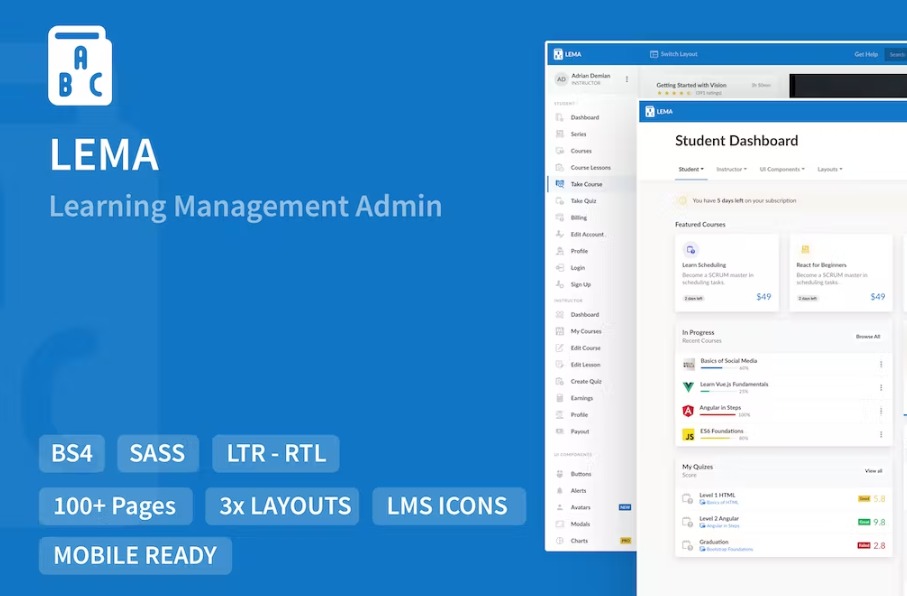Follow the Angular in Steps quiz link
Viewport: 907px width, 596px height.
(722, 526)
